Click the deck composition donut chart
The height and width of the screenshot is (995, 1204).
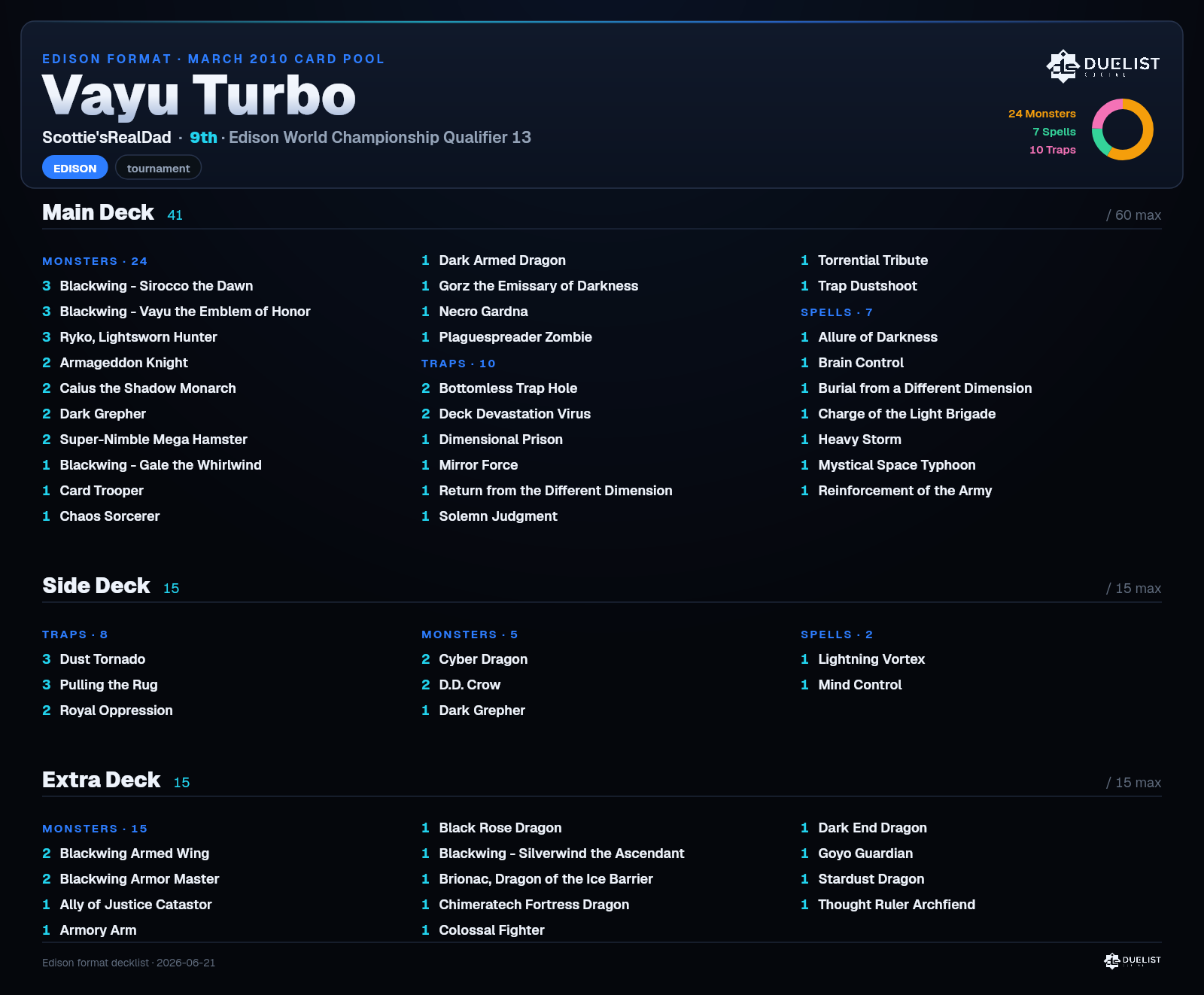[1123, 129]
